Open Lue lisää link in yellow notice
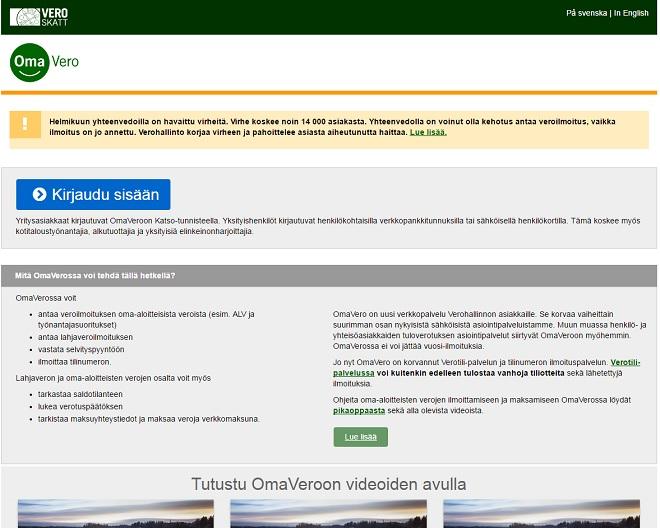Viewport: 660px width, 528px height. coord(428,132)
